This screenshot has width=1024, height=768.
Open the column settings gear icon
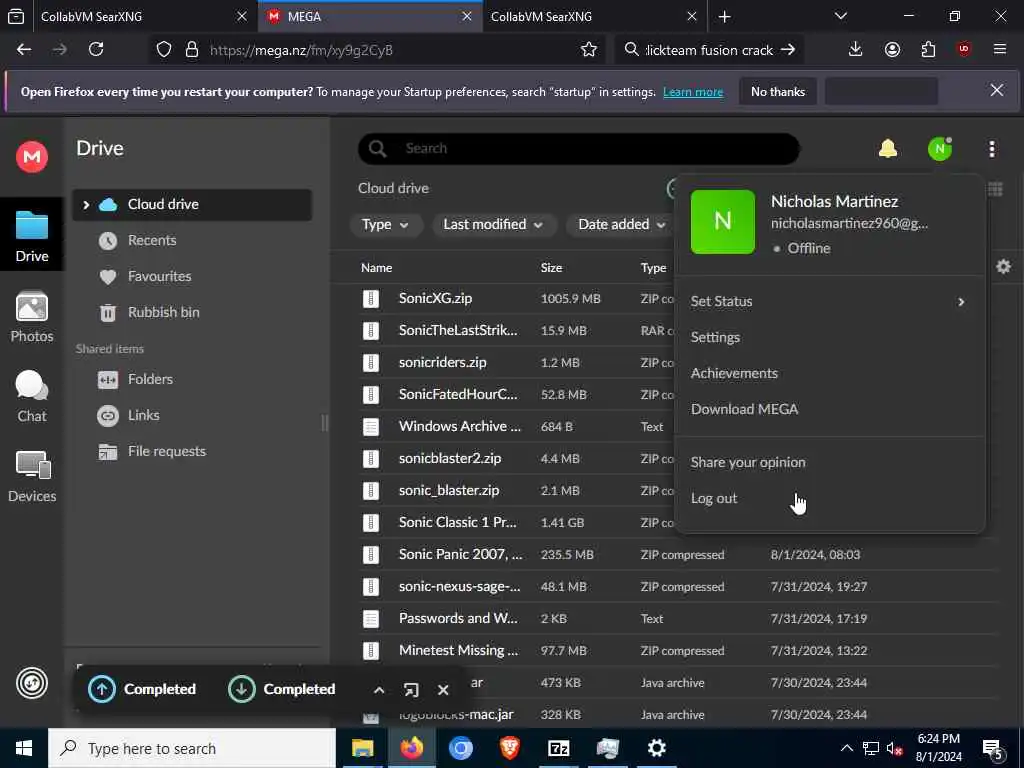point(1003,266)
